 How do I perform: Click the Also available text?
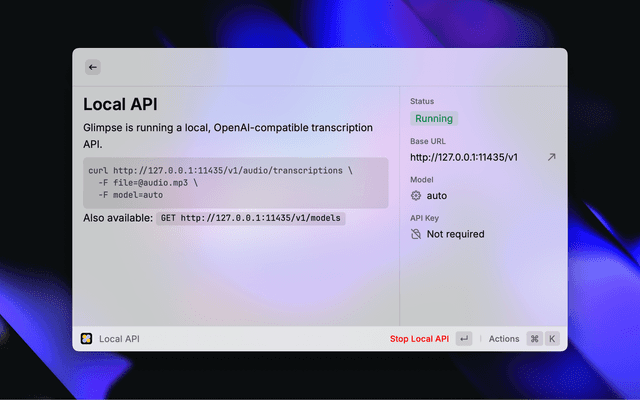[x=118, y=218]
